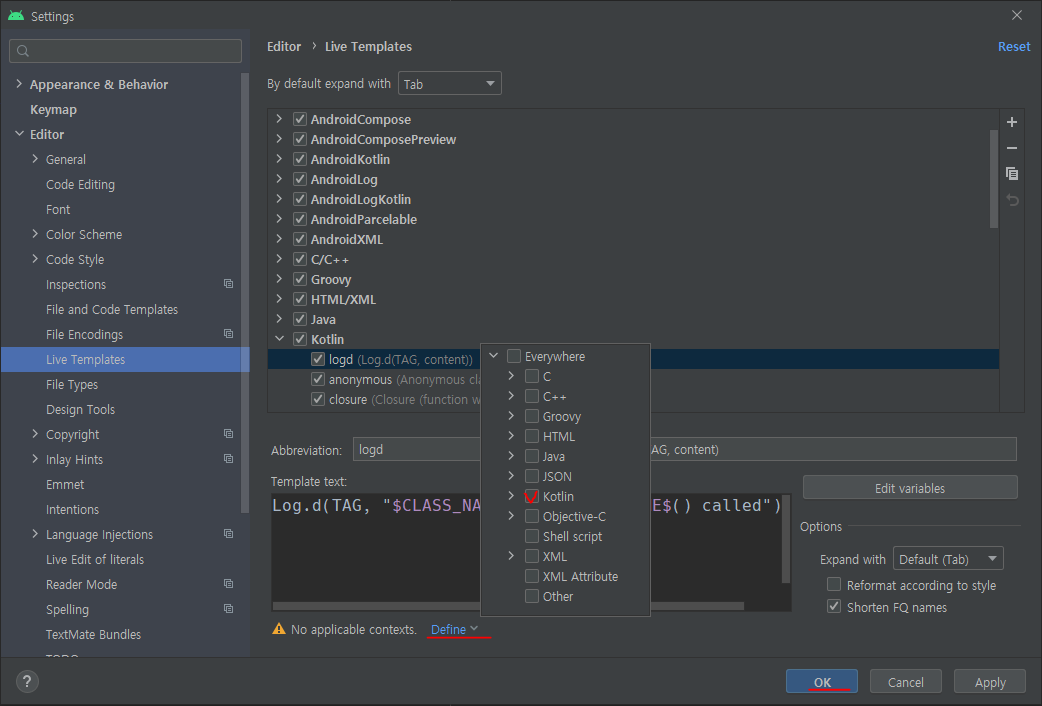Image resolution: width=1042 pixels, height=706 pixels.
Task: Click the Editor breadcrumb link
Action: point(284,47)
